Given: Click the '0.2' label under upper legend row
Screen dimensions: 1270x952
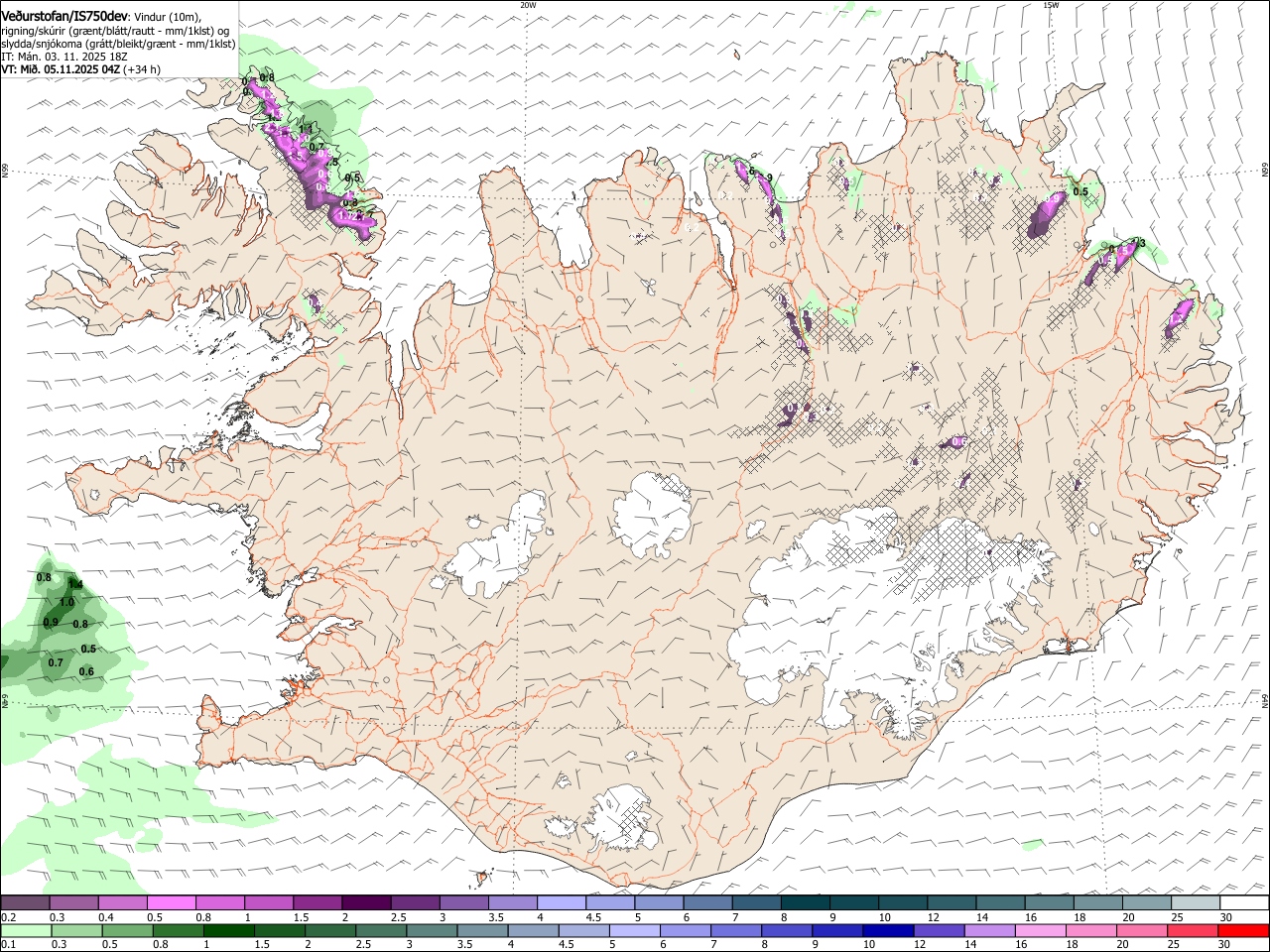Looking at the screenshot, I should 8,917.
